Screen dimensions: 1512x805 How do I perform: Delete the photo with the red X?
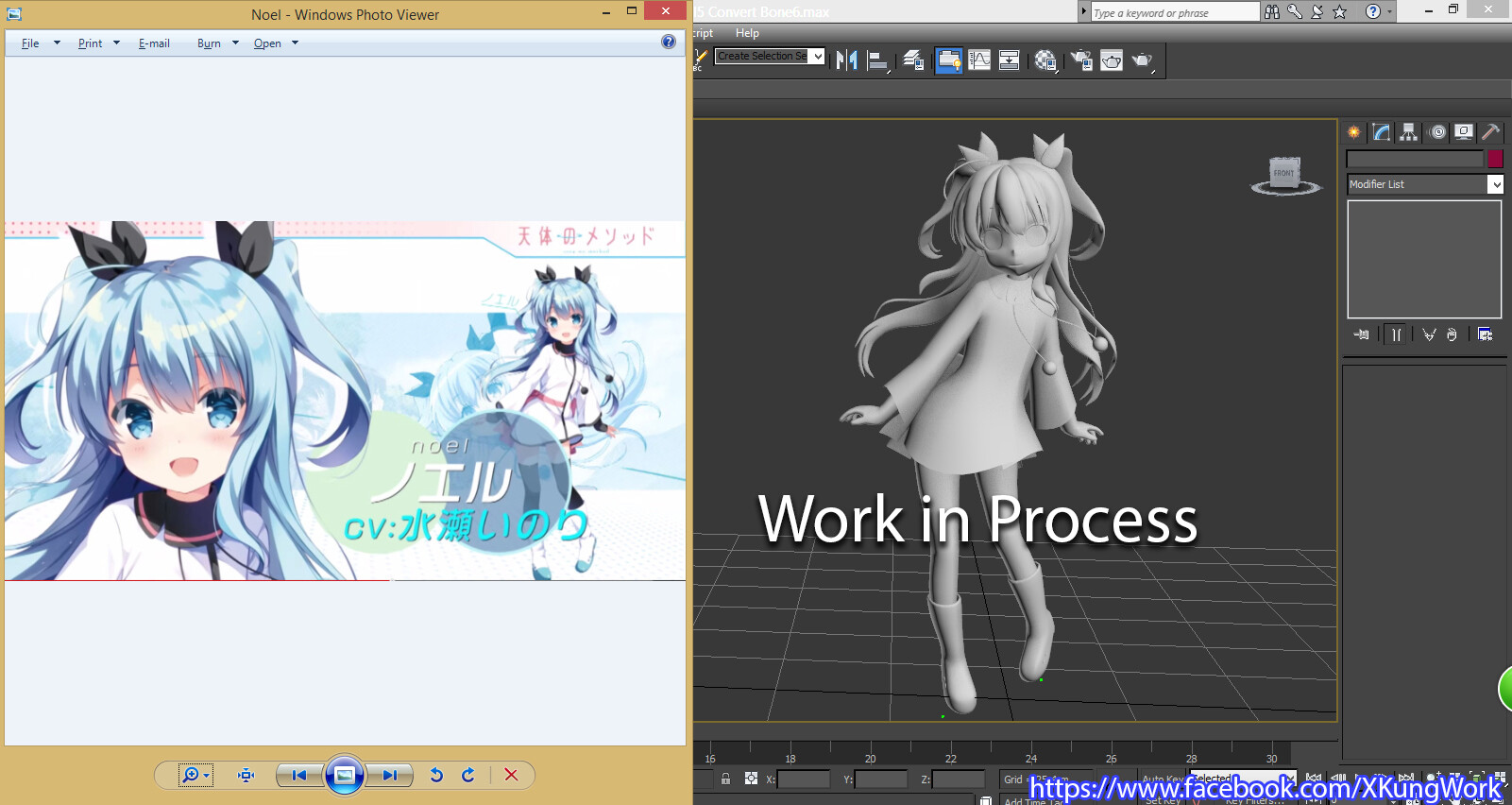[x=511, y=776]
